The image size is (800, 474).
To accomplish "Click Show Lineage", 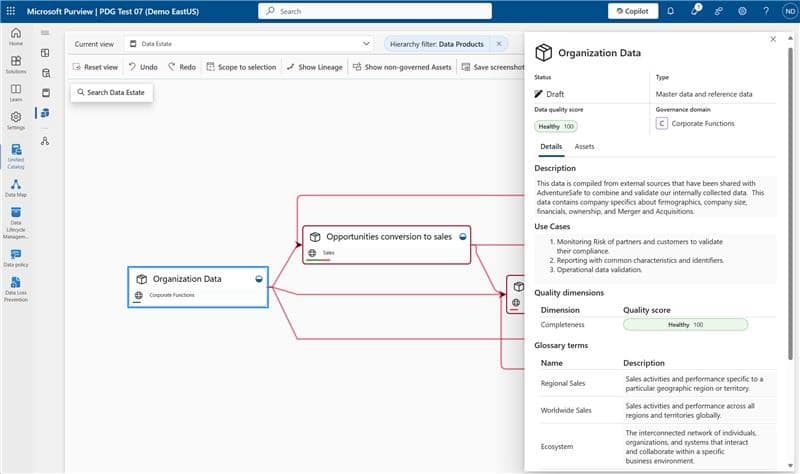I will pos(314,67).
